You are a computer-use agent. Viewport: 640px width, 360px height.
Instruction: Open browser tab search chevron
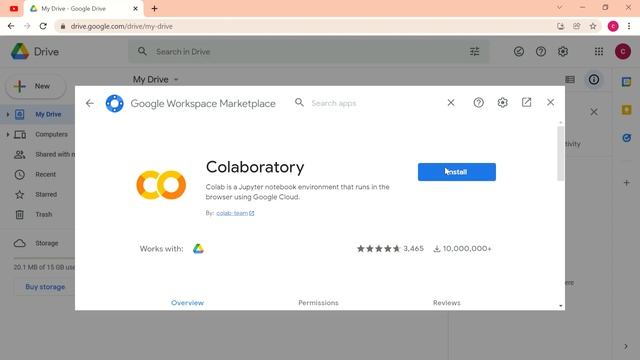click(x=560, y=7)
